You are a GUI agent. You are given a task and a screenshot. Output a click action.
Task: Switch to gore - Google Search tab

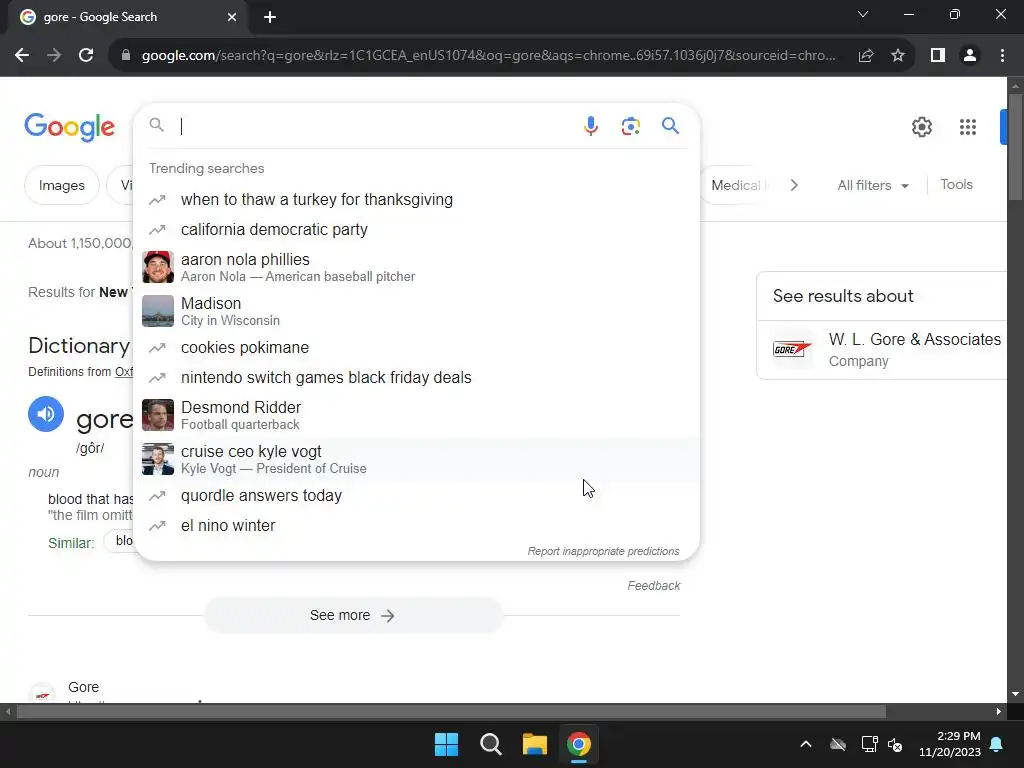coord(124,17)
